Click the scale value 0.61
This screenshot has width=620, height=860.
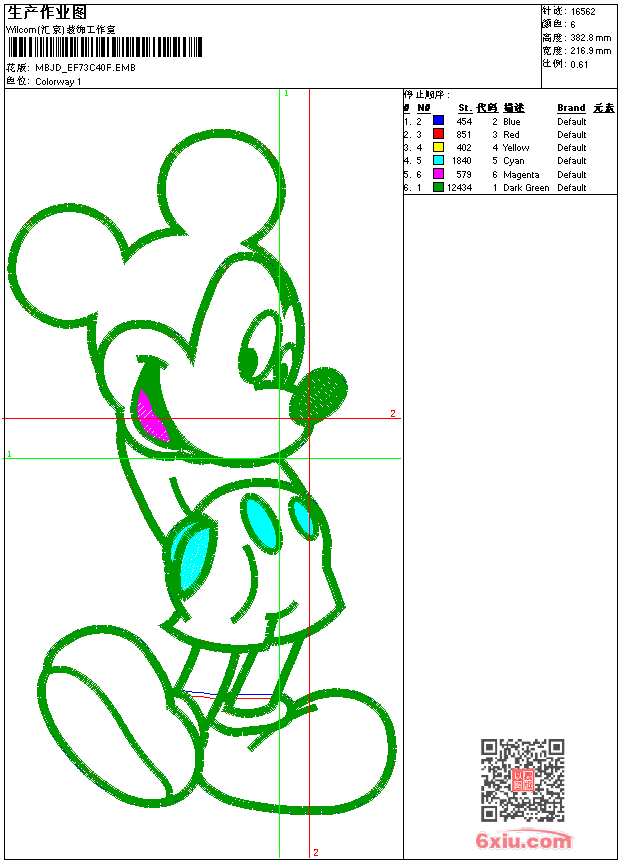pos(579,65)
